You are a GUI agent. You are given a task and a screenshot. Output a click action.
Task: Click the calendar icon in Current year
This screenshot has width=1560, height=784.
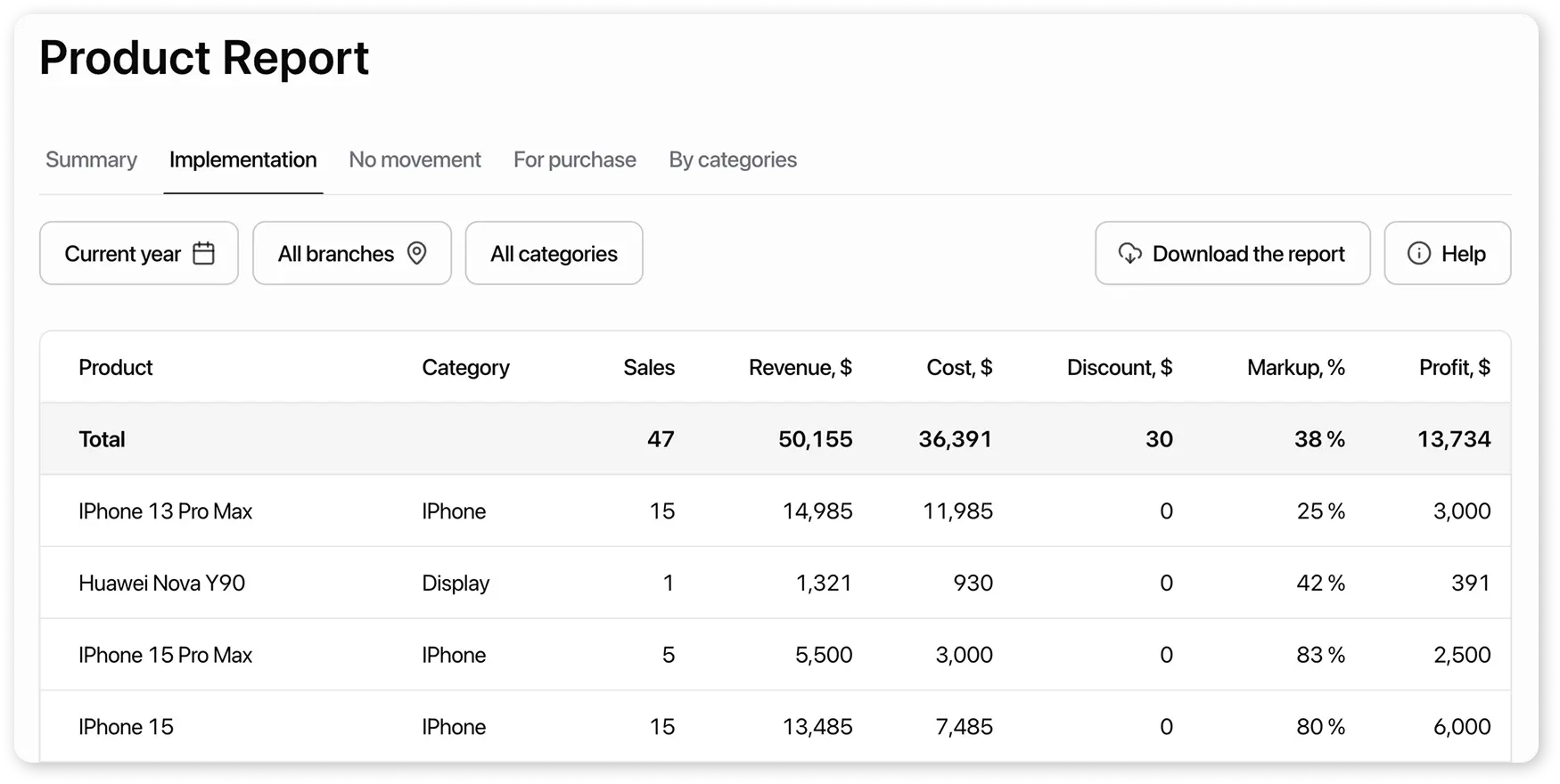(x=204, y=253)
